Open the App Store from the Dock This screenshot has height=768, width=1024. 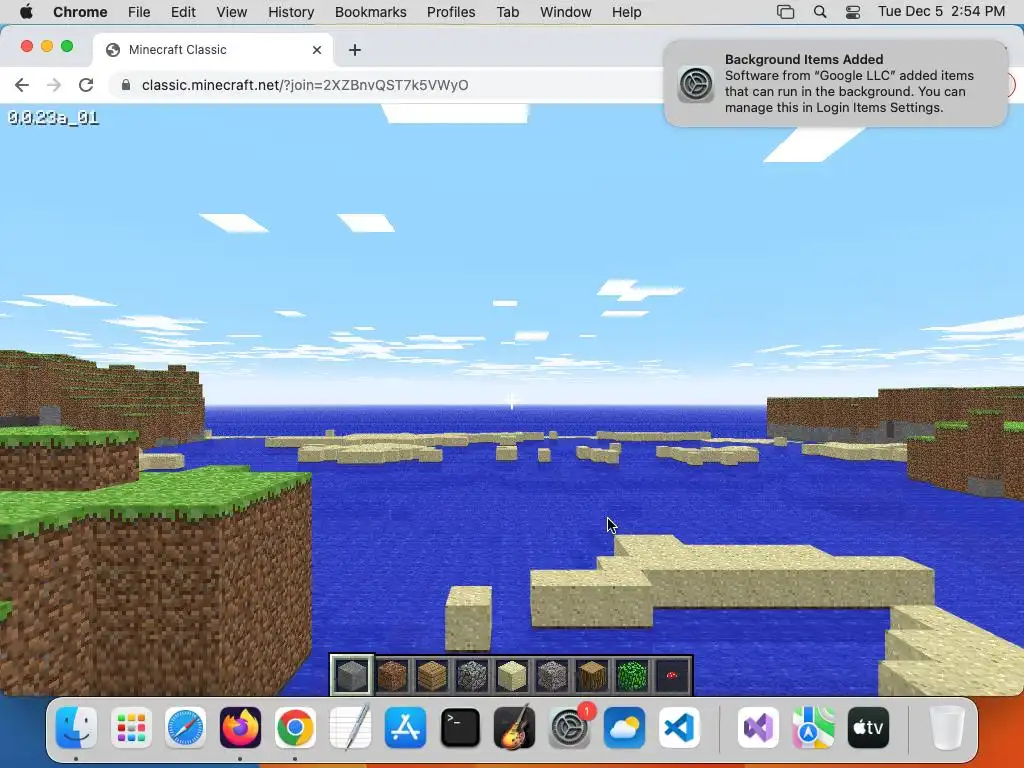point(405,727)
